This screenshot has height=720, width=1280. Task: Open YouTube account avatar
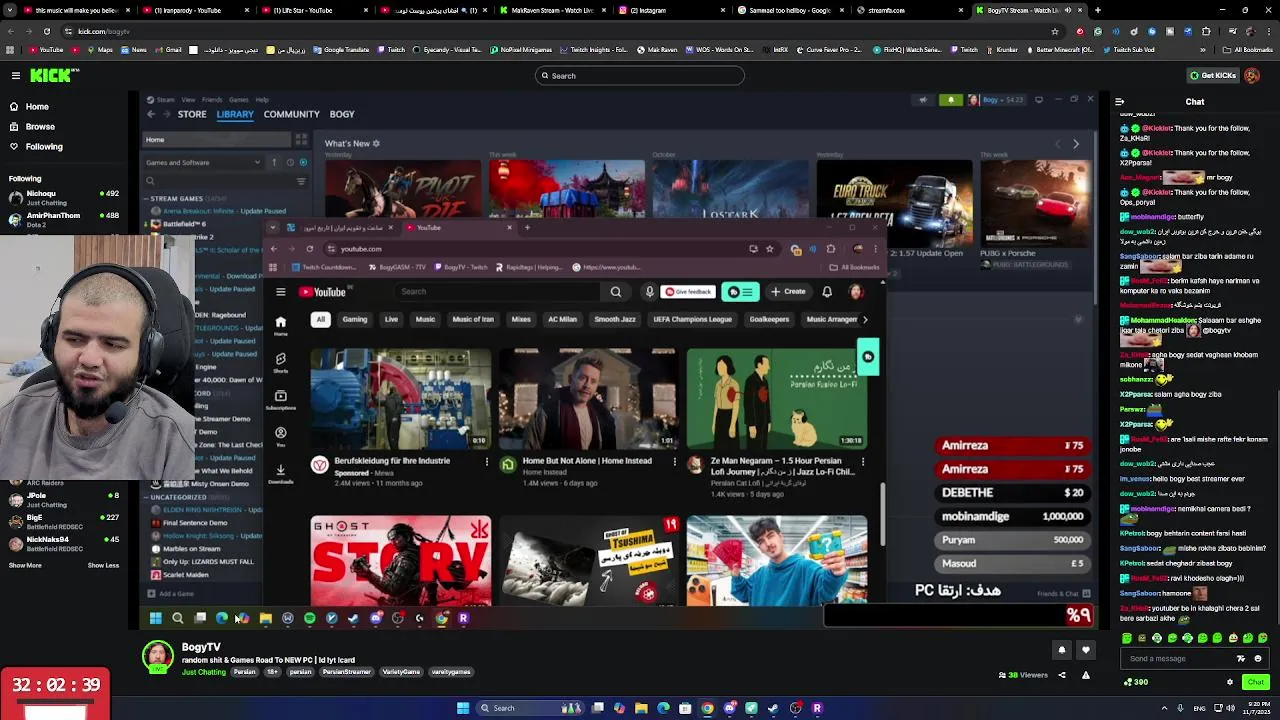click(x=856, y=292)
